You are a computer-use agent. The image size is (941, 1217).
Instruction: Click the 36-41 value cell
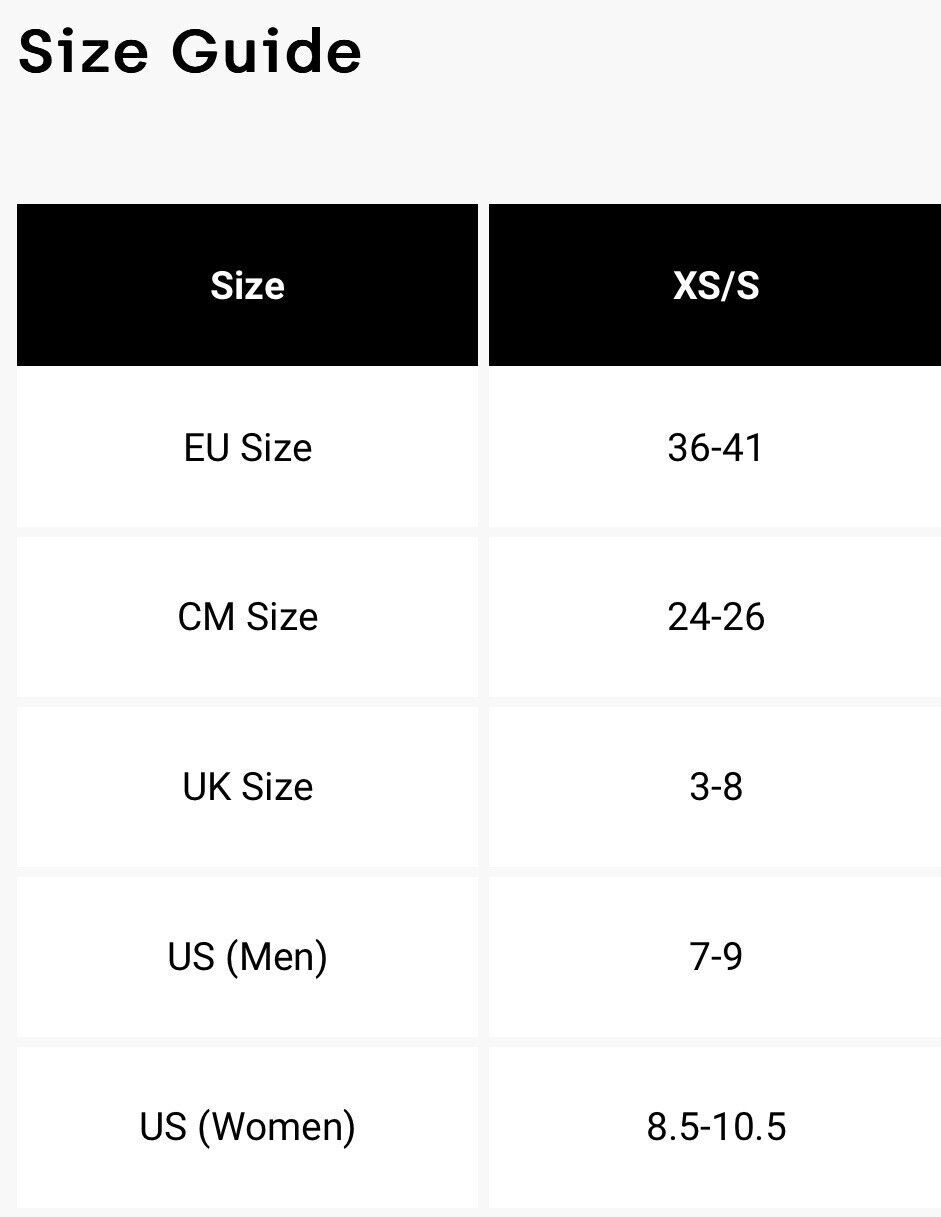point(715,447)
